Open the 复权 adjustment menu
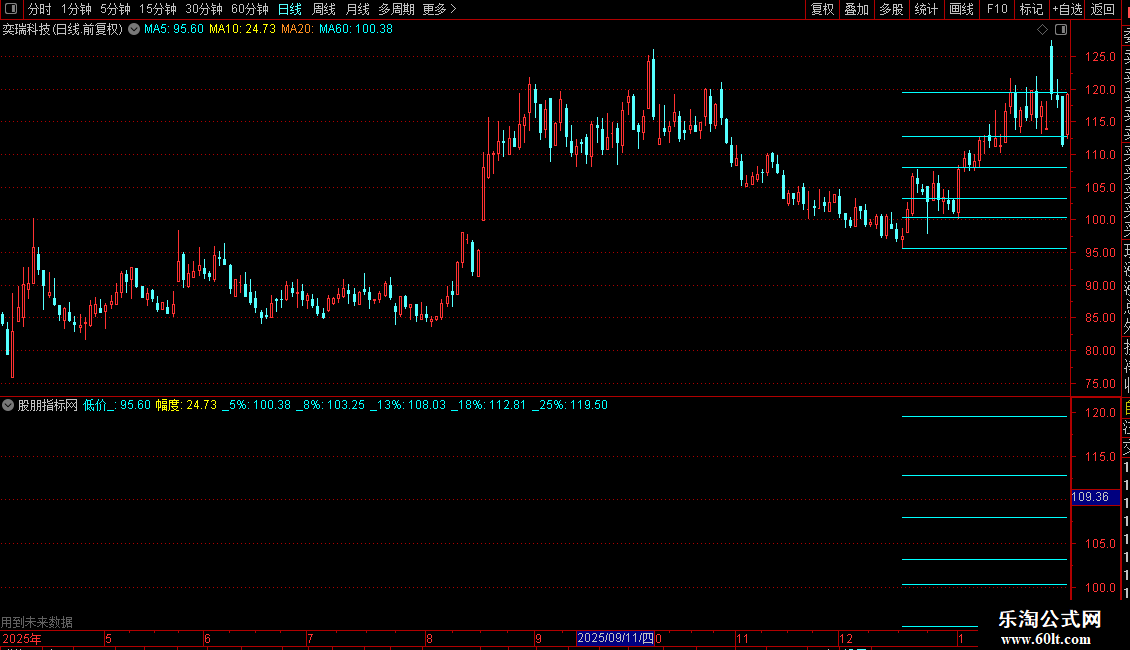This screenshot has height=650, width=1130. coord(822,9)
